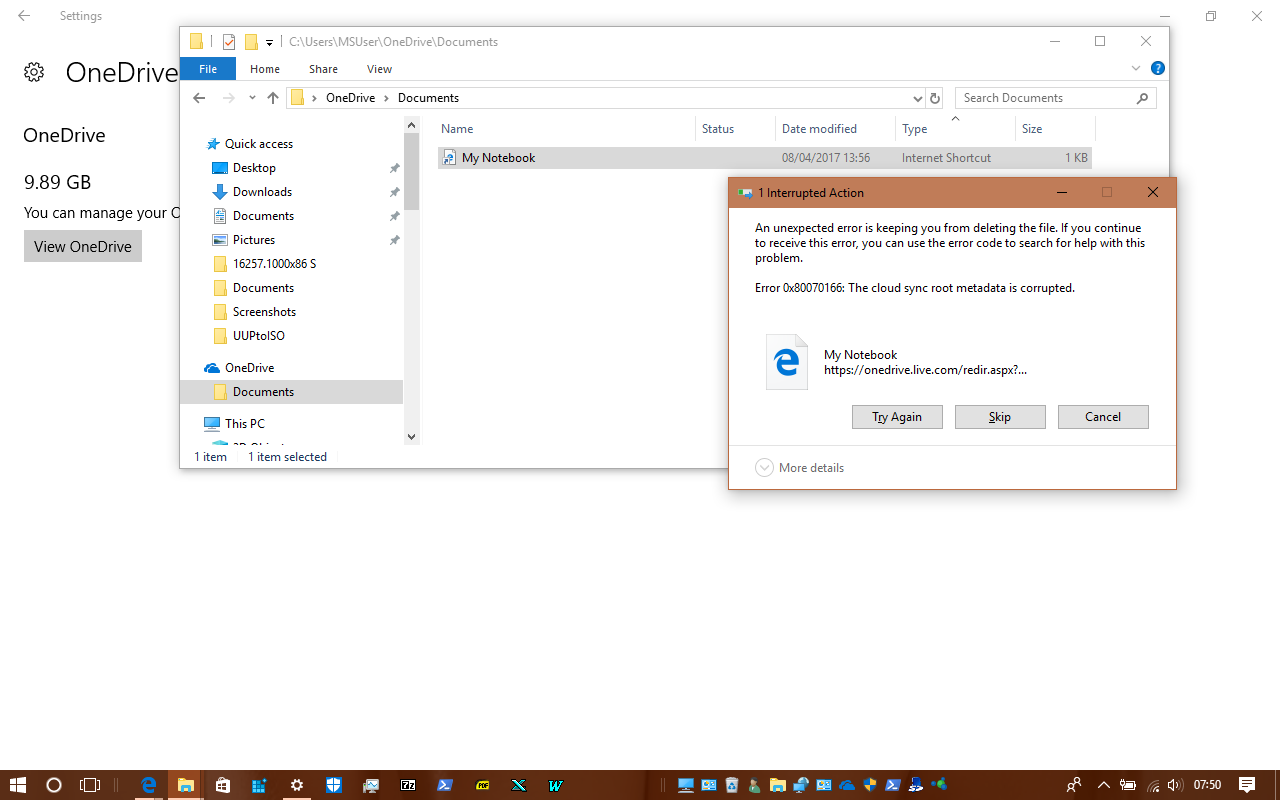Launch Microsoft Edge from taskbar
This screenshot has height=800, width=1280.
pyautogui.click(x=149, y=785)
